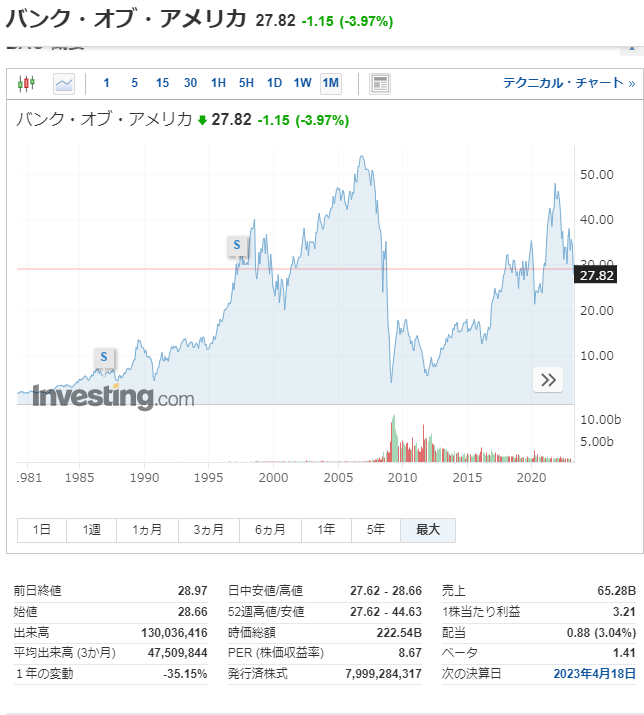Click the double-arrow scroll-to-latest button
The image size is (644, 715).
(548, 380)
